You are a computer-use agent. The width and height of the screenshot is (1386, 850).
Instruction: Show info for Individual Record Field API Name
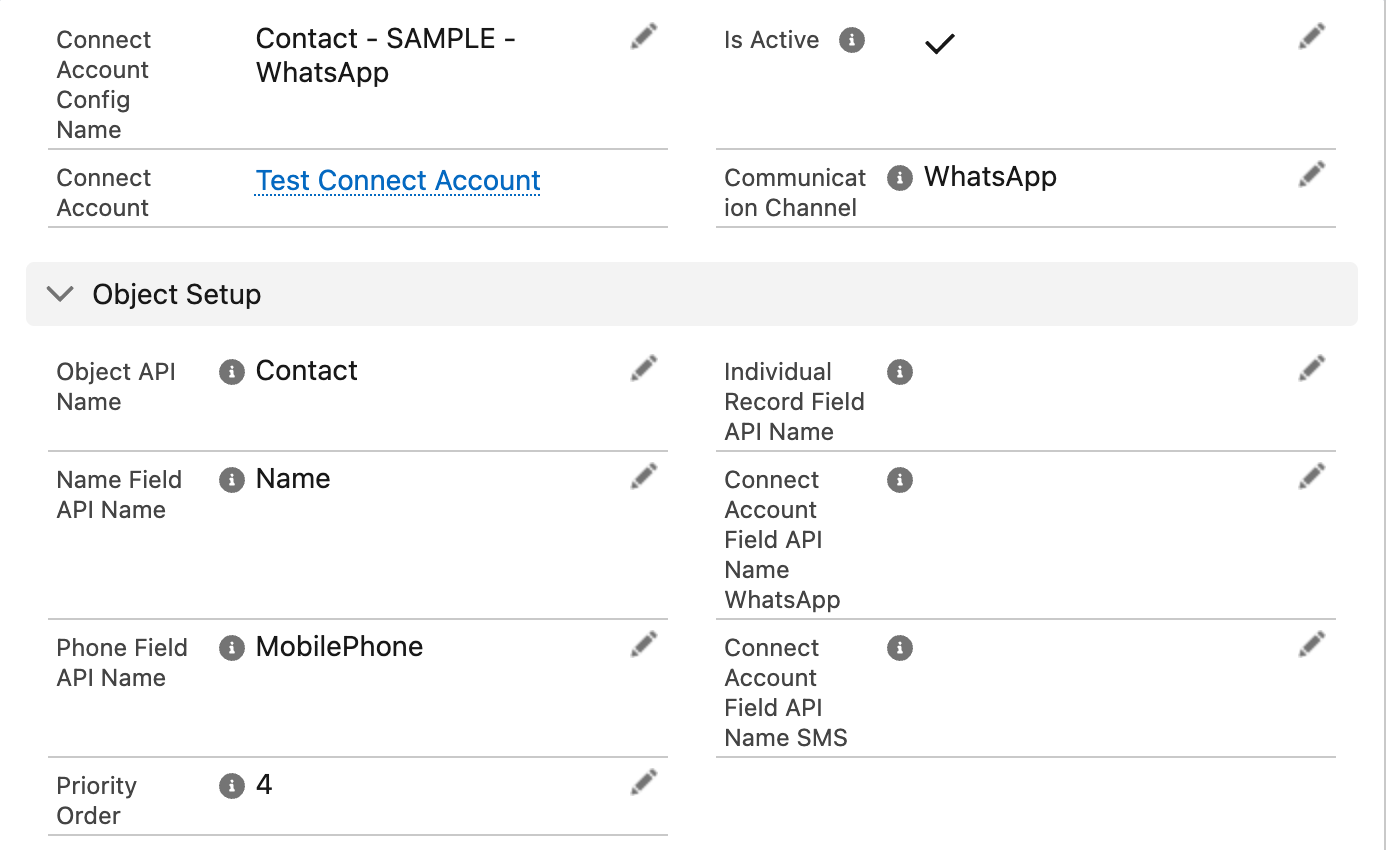[900, 372]
